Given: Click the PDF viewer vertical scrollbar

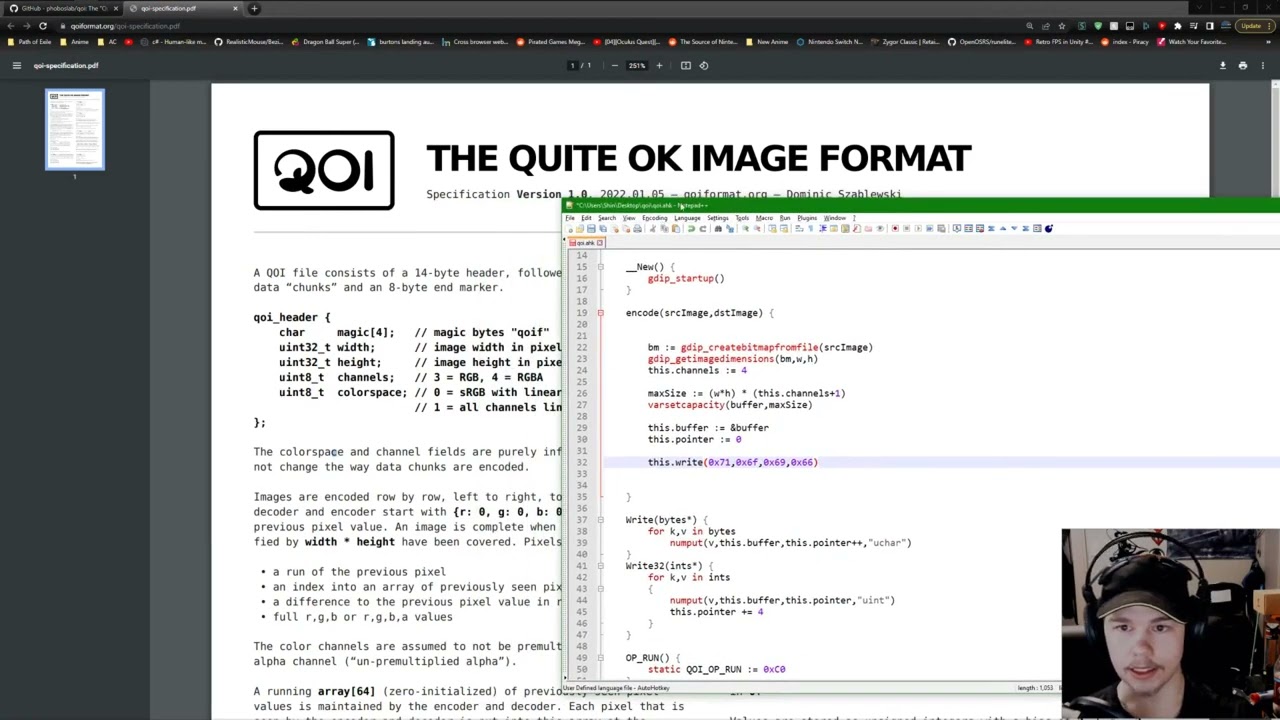Looking at the screenshot, I should 1274,140.
